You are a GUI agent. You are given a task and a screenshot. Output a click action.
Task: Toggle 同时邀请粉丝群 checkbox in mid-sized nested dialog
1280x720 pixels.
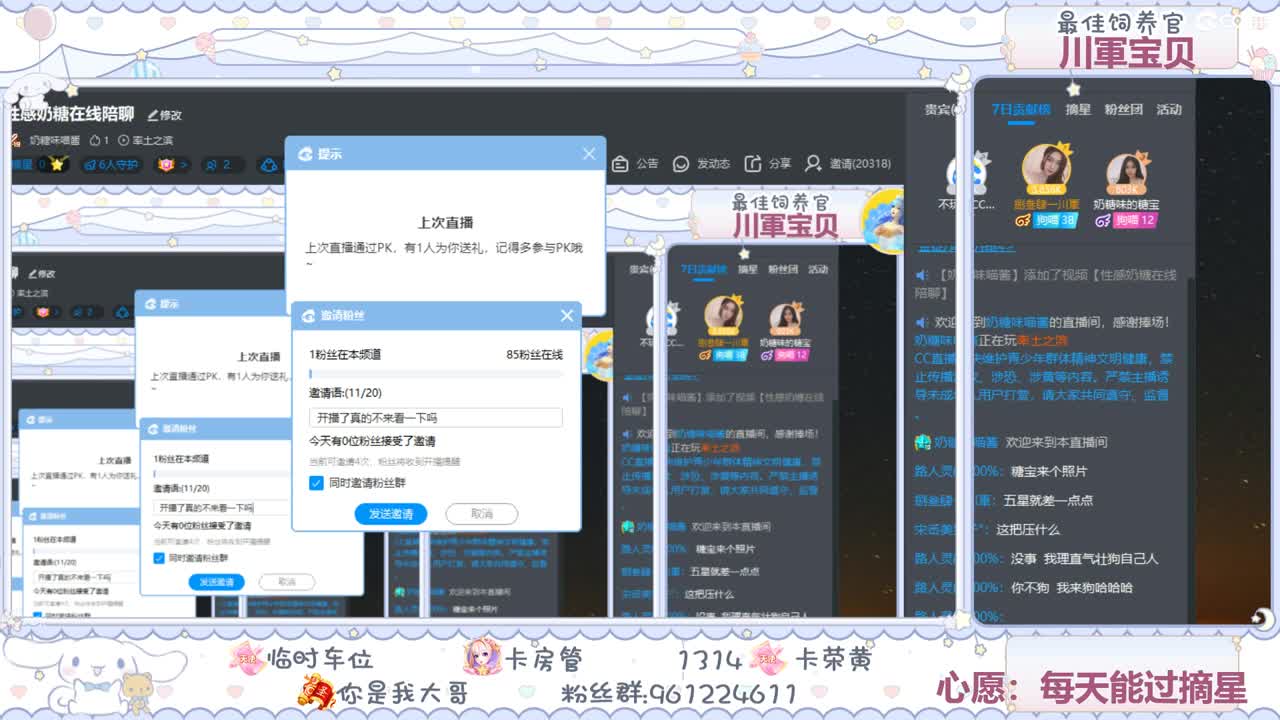point(159,558)
